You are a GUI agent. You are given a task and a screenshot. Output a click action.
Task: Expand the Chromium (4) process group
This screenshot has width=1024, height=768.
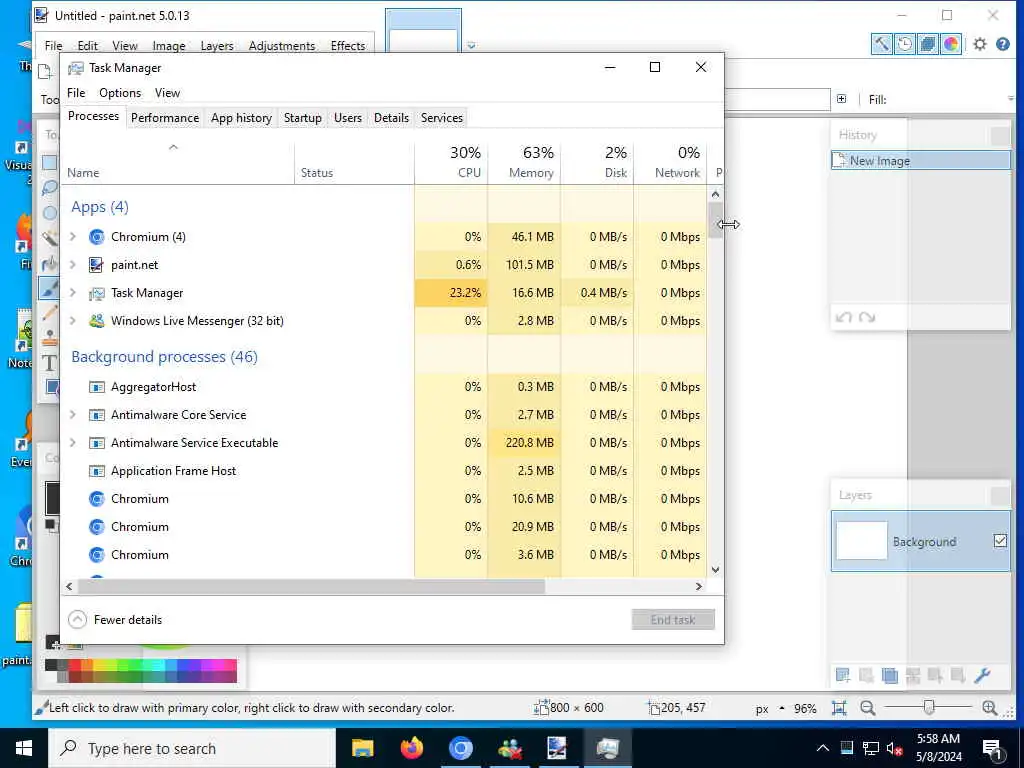(73, 236)
